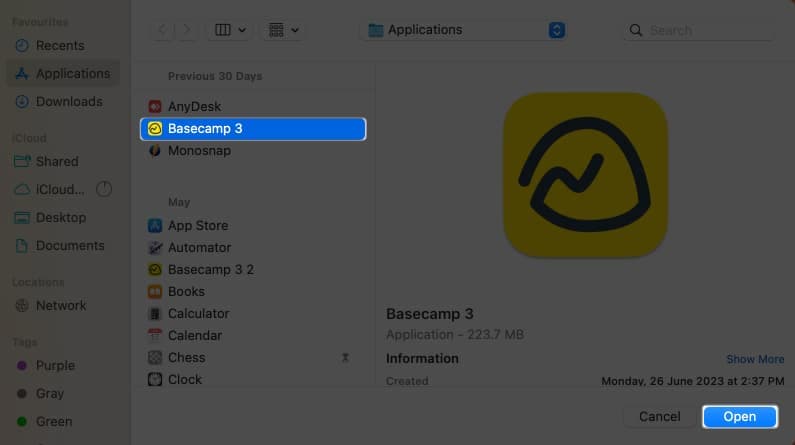This screenshot has height=445, width=795.
Task: Select the App Store text label
Action: pyautogui.click(x=198, y=226)
